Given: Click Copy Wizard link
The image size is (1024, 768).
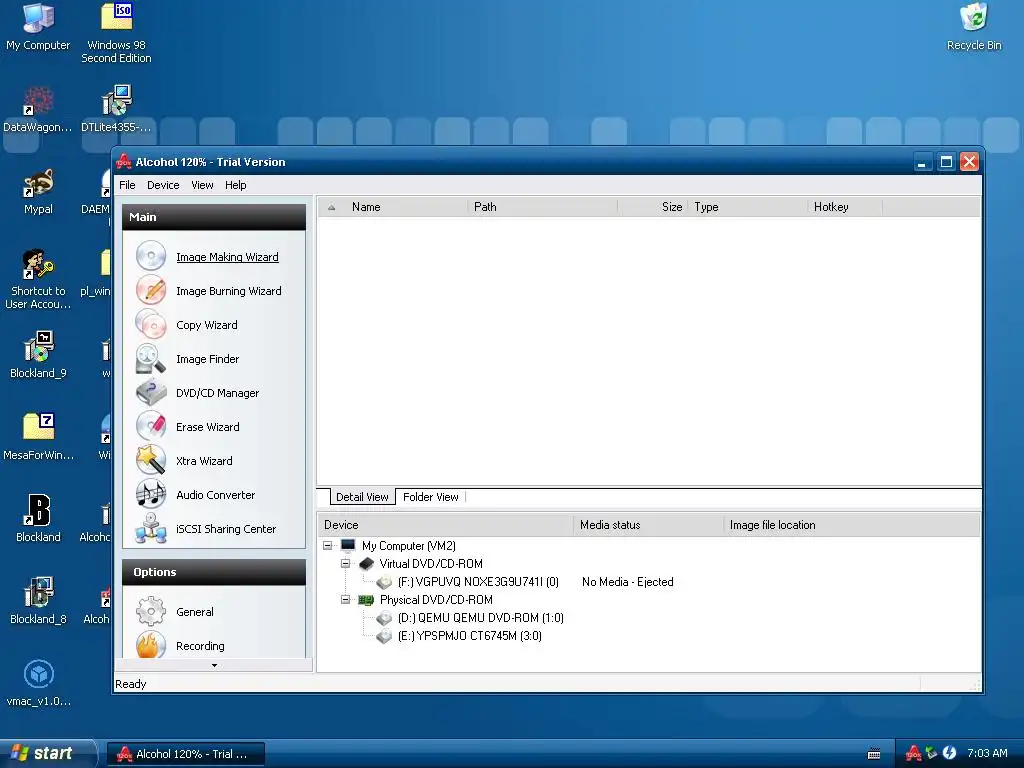Looking at the screenshot, I should pos(207,325).
